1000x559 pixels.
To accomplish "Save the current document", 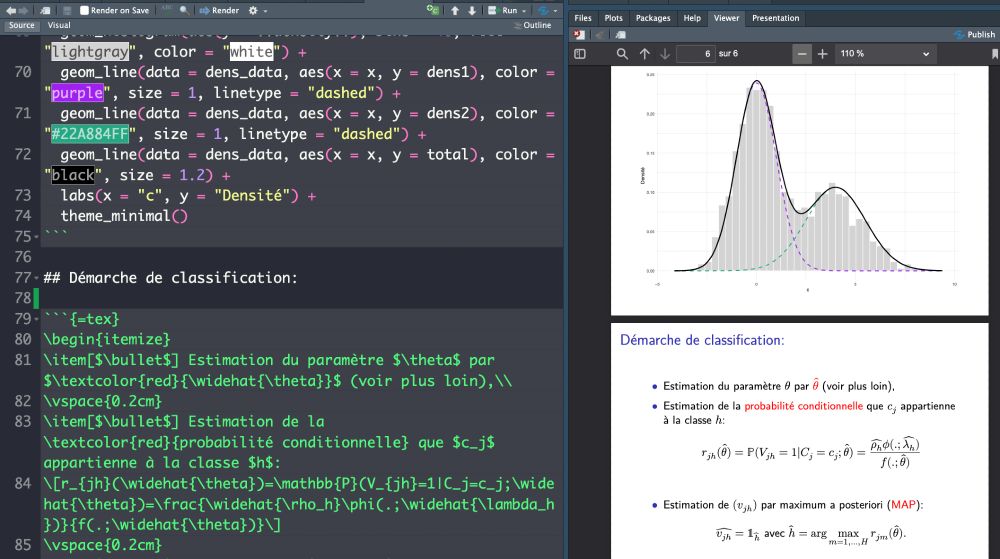I will 67,10.
